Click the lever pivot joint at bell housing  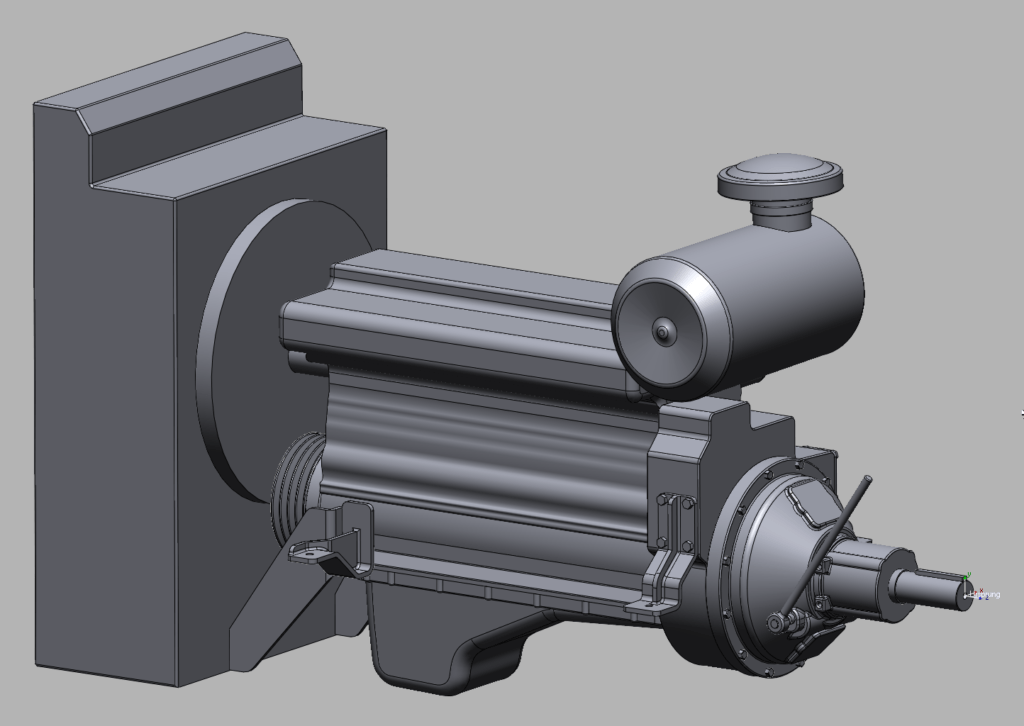coord(777,623)
